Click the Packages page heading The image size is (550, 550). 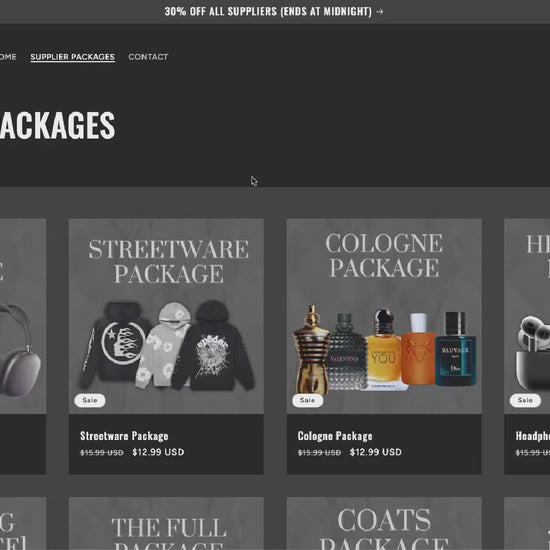pos(58,126)
